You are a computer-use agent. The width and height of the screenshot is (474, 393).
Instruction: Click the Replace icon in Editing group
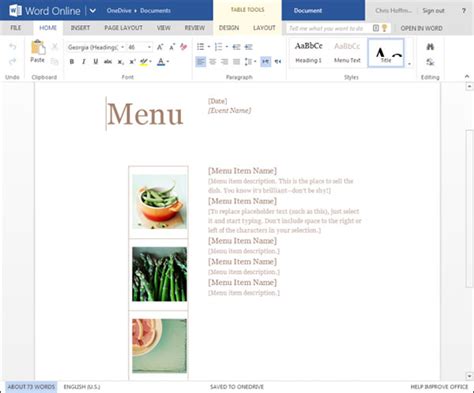click(x=430, y=62)
